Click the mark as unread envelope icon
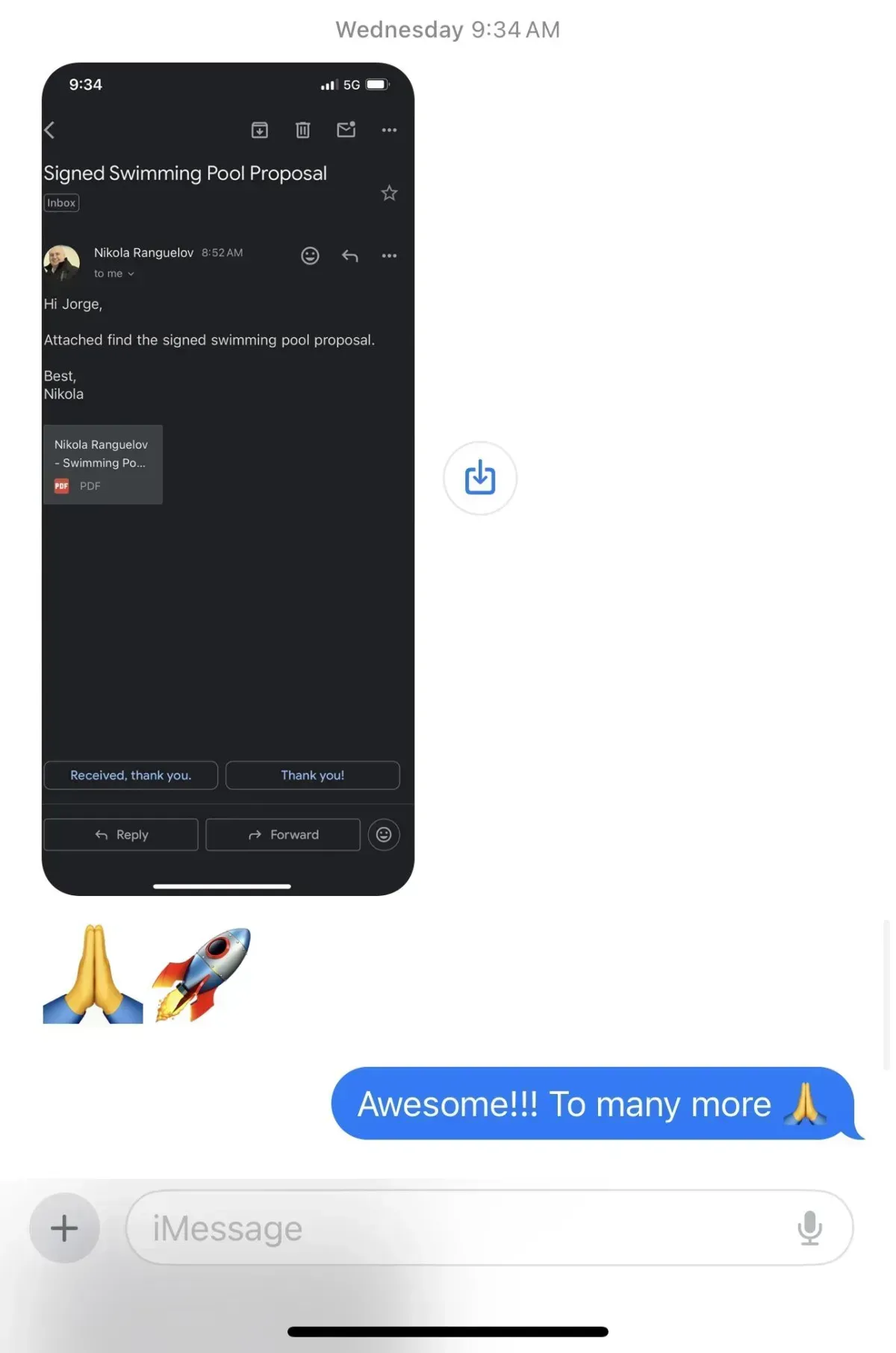The height and width of the screenshot is (1353, 896). coord(346,129)
